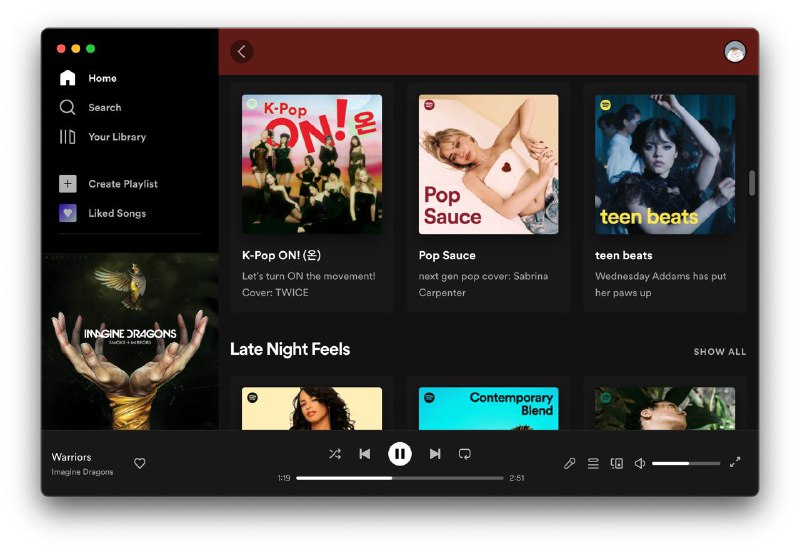Click the 1:19 elapsed time label
800x551 pixels.
tap(284, 478)
